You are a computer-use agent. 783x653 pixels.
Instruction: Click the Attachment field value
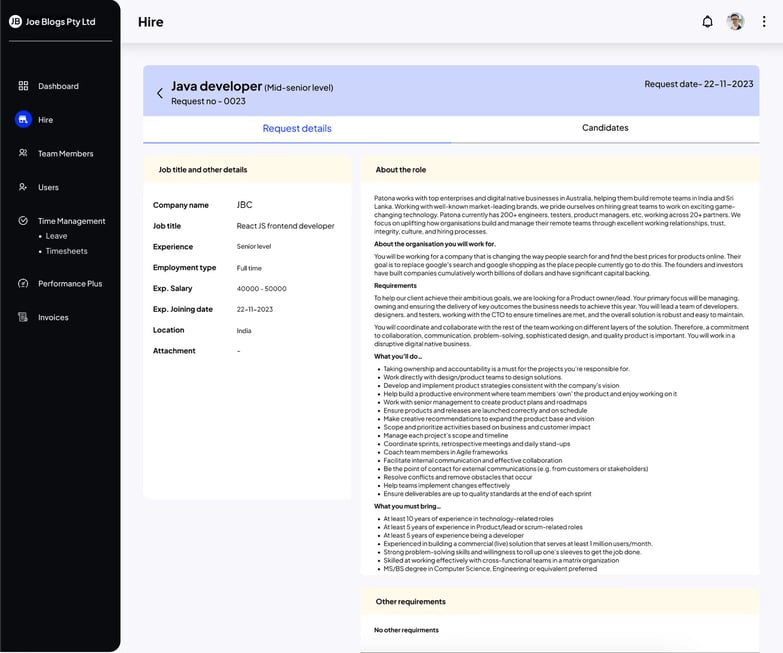coord(239,351)
